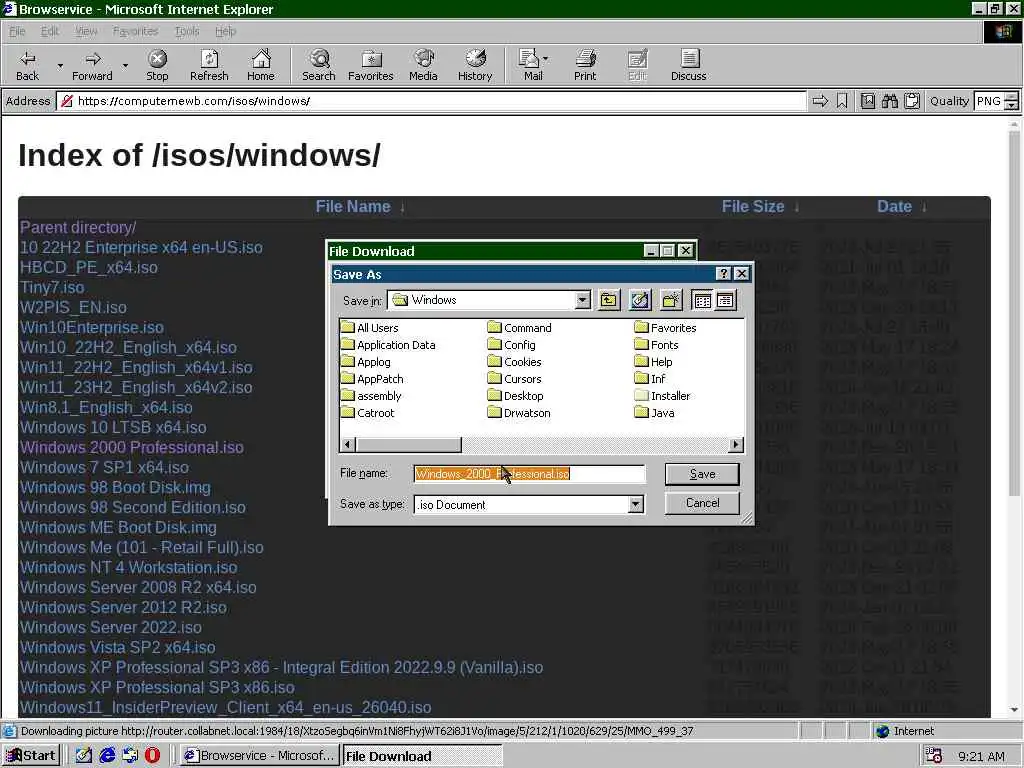Go to the Home page
The width and height of the screenshot is (1024, 768).
click(261, 65)
